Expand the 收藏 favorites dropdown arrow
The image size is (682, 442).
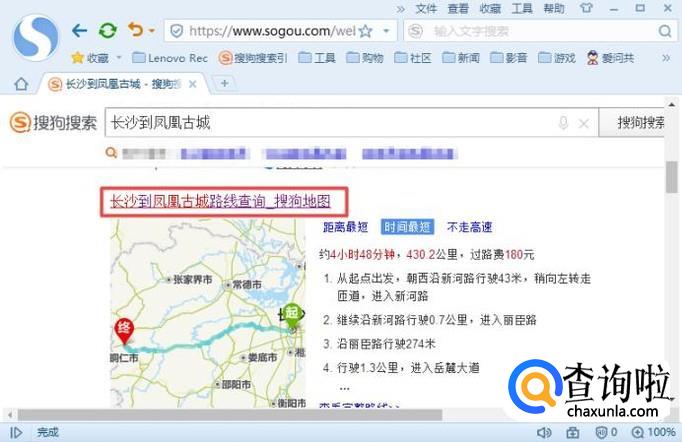coord(118,58)
